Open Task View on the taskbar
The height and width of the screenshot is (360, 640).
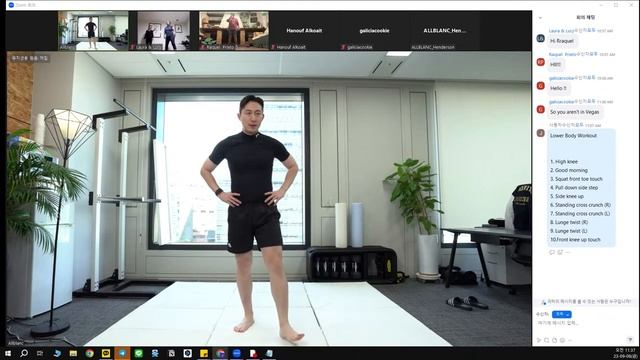(40, 353)
